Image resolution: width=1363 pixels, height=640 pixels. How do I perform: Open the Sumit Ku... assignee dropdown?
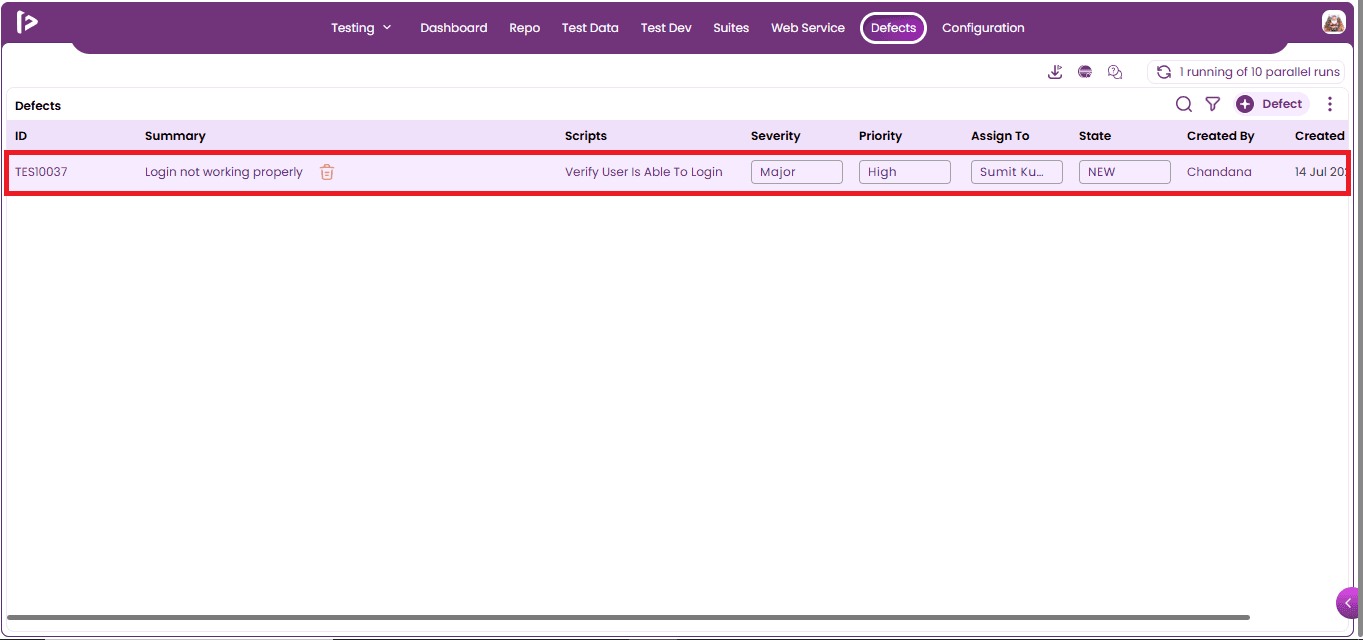(1017, 172)
